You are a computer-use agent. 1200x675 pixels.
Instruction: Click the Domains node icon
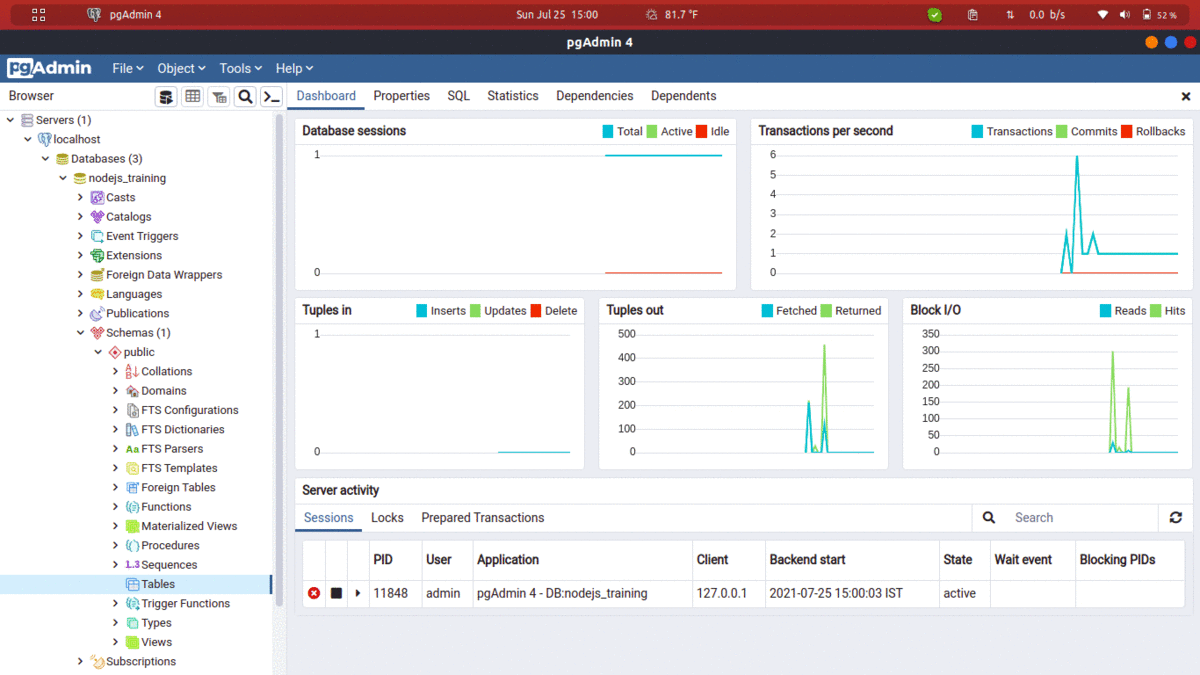pos(132,391)
